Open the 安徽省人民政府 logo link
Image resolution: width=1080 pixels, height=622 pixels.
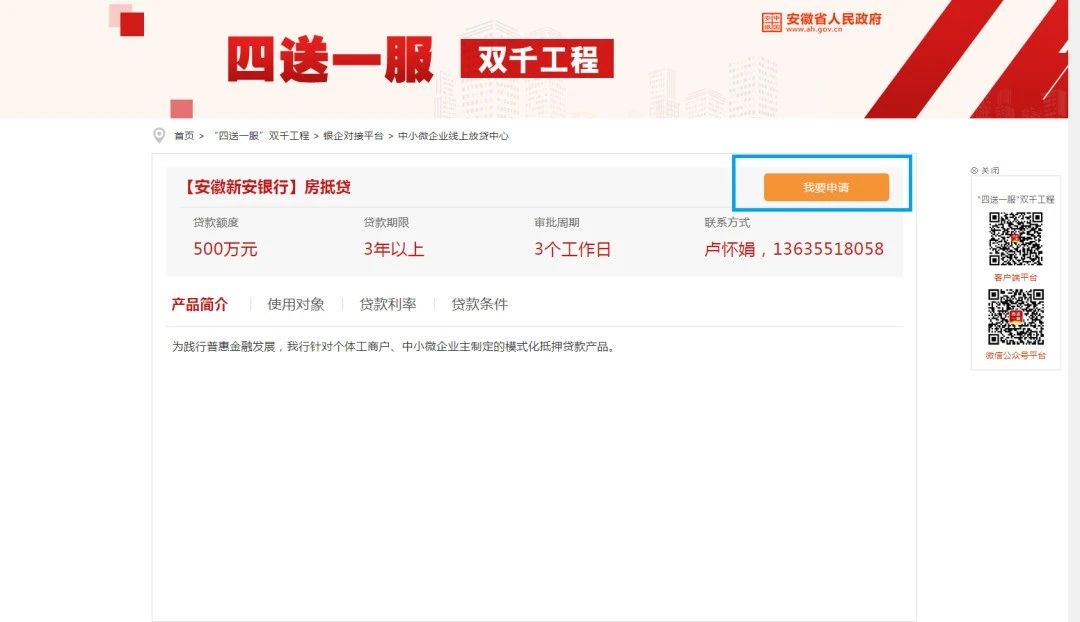click(x=822, y=22)
